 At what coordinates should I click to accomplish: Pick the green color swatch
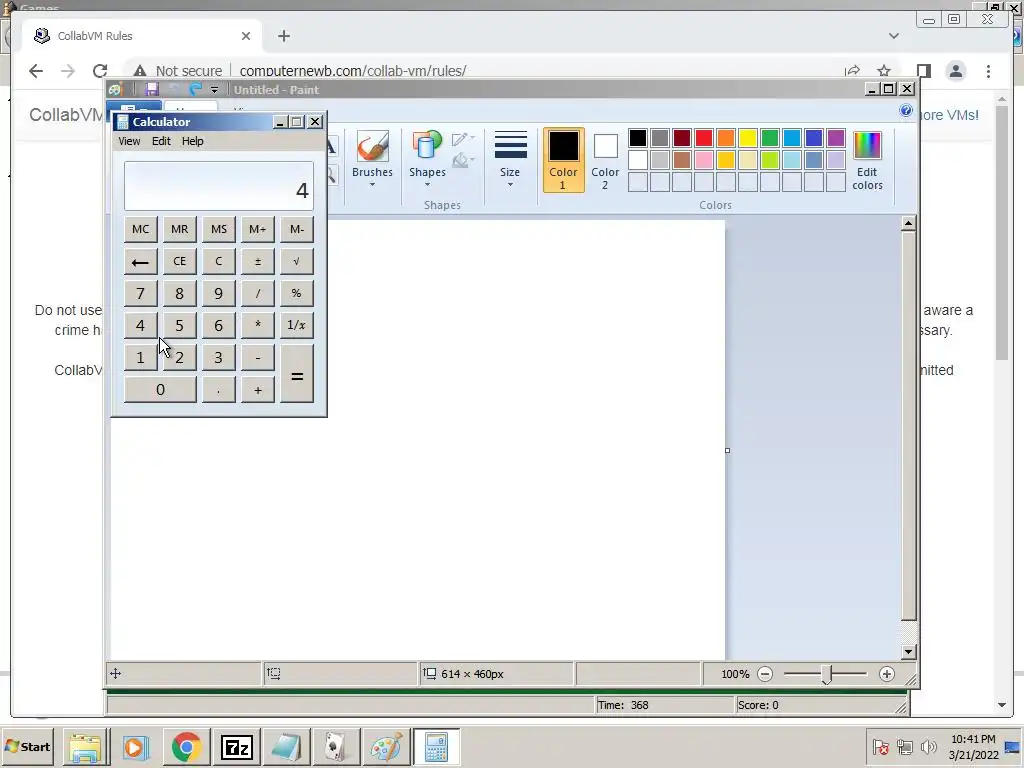(x=770, y=138)
